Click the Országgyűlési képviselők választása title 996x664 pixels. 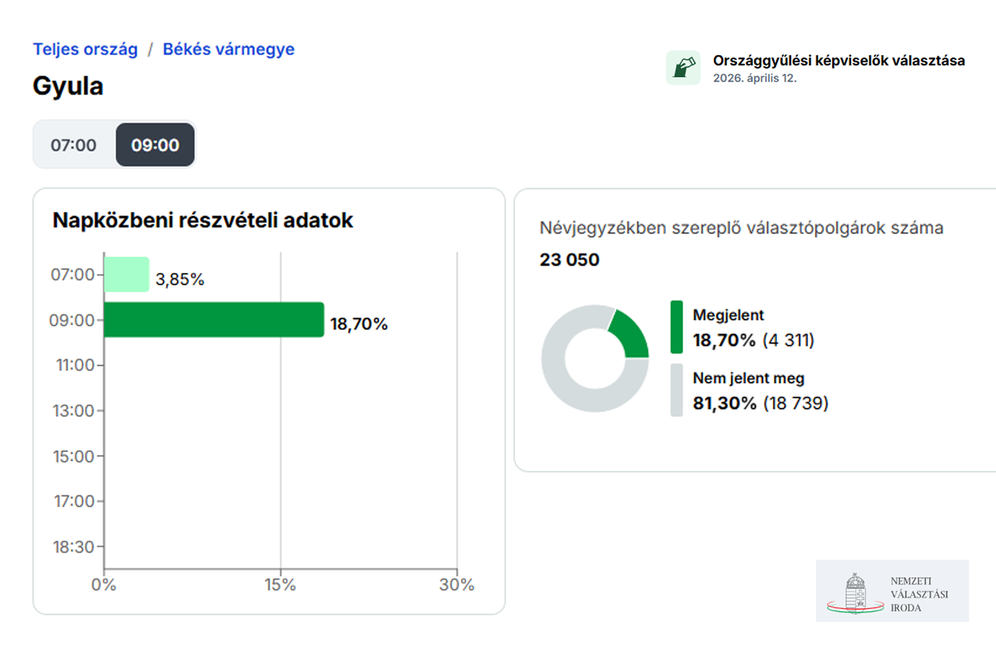tap(838, 60)
